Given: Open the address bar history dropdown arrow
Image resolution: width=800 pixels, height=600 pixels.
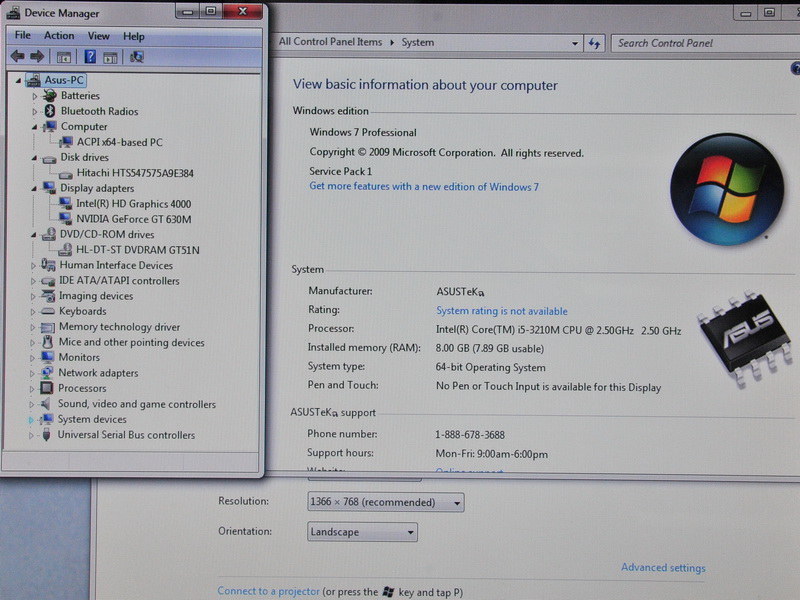Looking at the screenshot, I should pos(575,43).
